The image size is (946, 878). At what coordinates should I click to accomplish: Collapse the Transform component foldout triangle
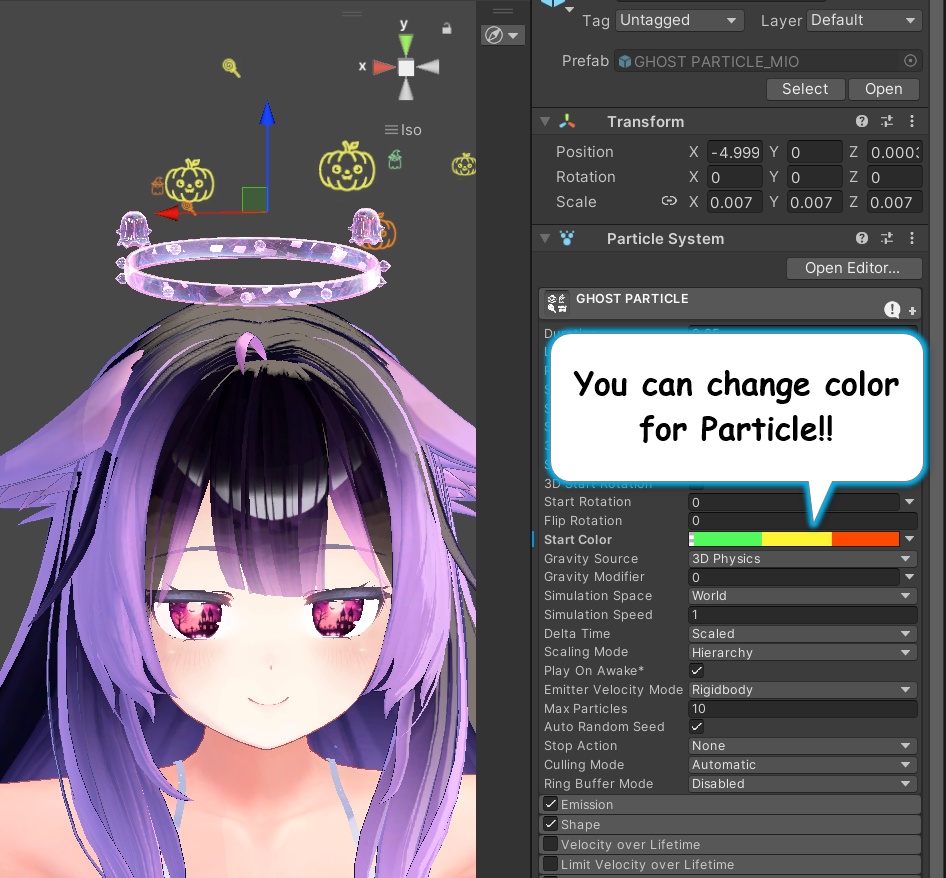pyautogui.click(x=545, y=121)
